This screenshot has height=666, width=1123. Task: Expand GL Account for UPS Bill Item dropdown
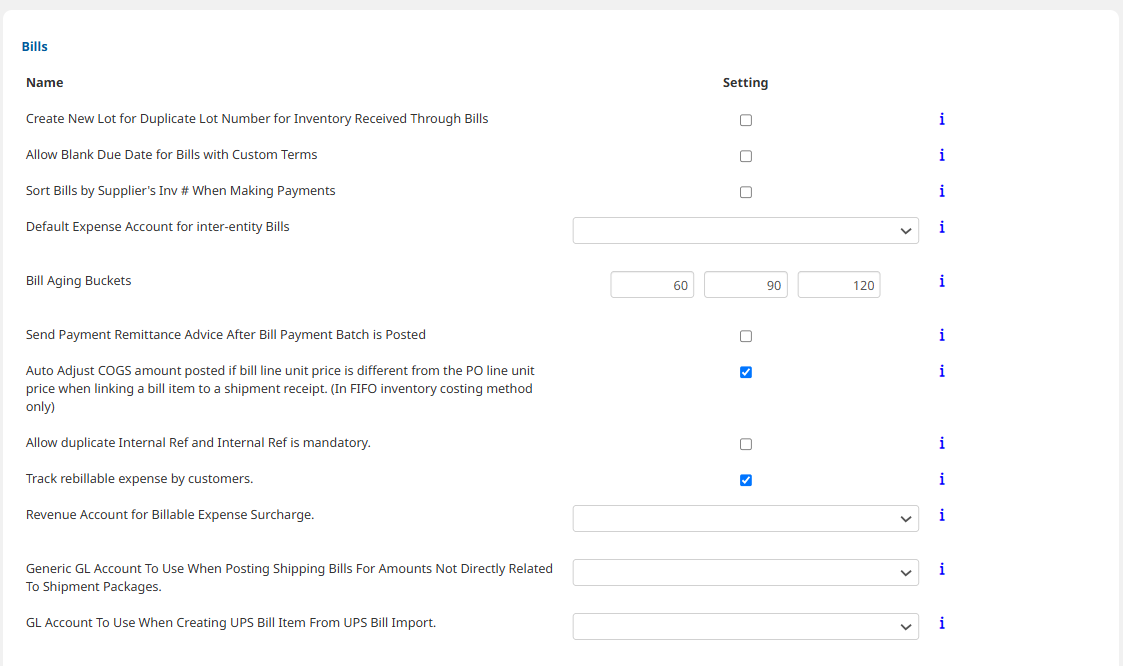746,627
